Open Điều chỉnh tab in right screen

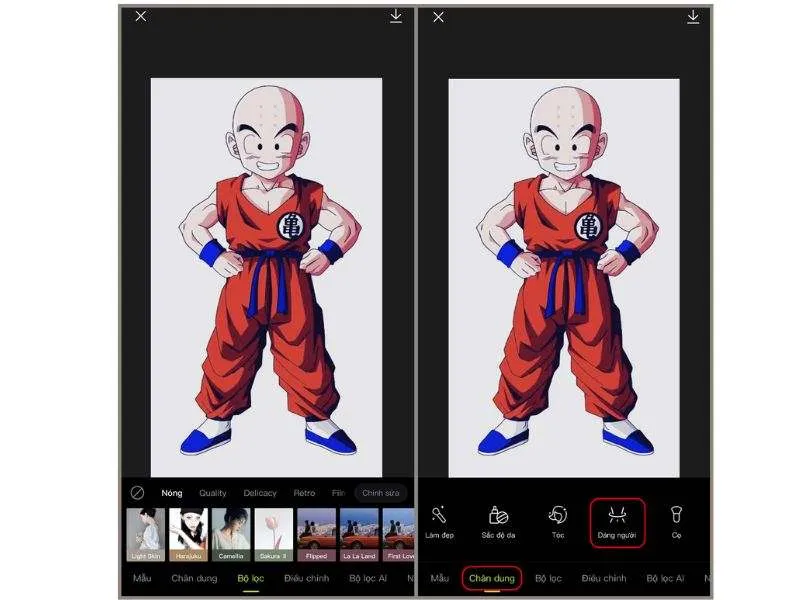[604, 578]
